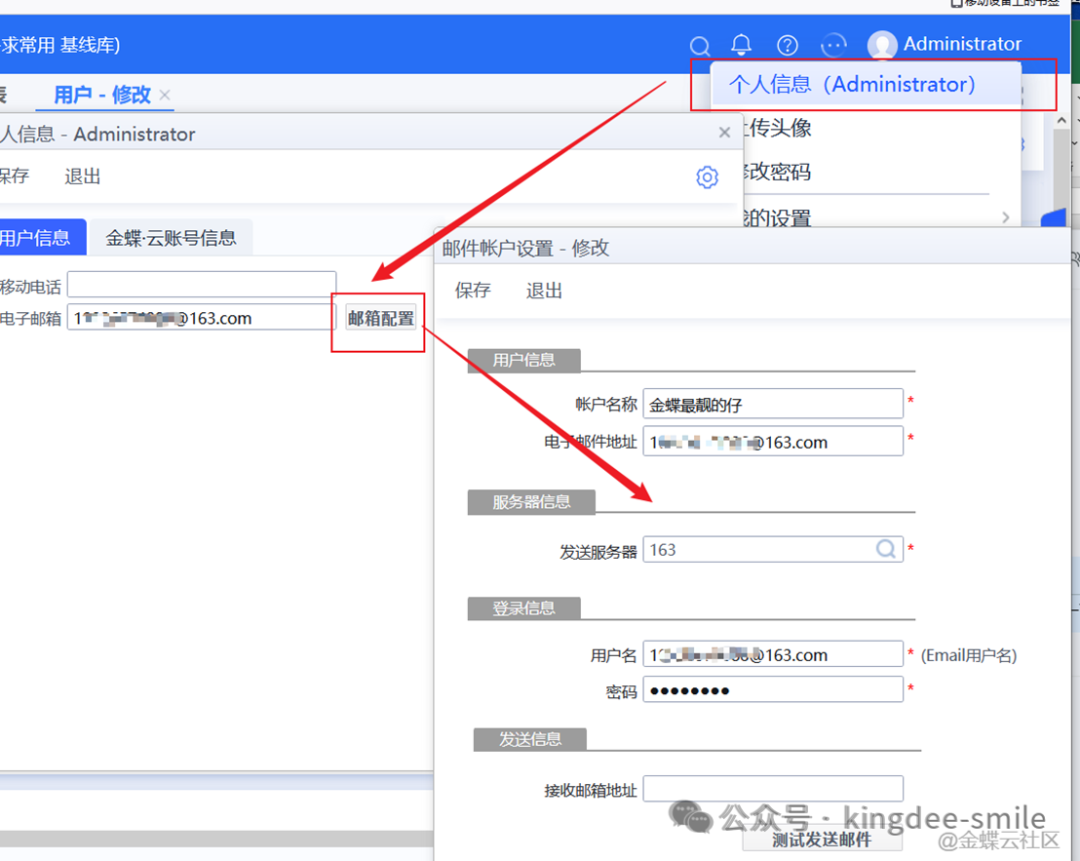Open the gear settings icon in dialog

707,177
